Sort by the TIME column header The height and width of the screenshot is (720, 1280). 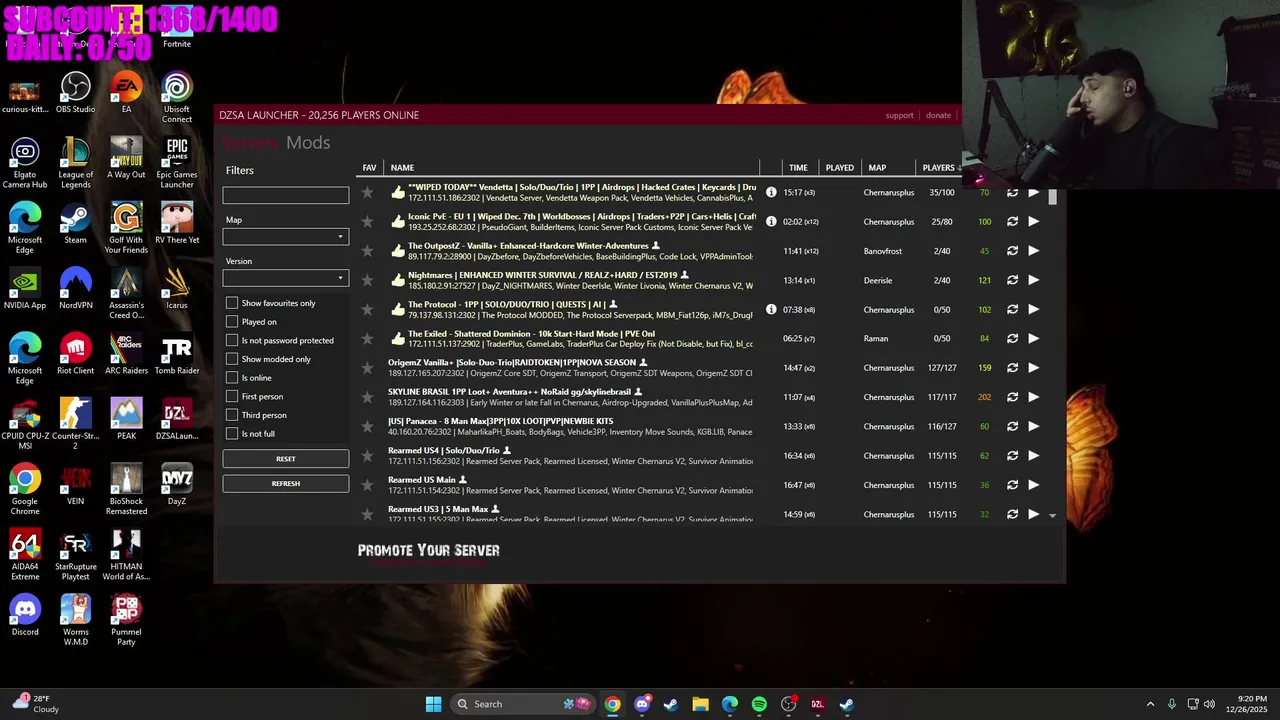point(798,168)
